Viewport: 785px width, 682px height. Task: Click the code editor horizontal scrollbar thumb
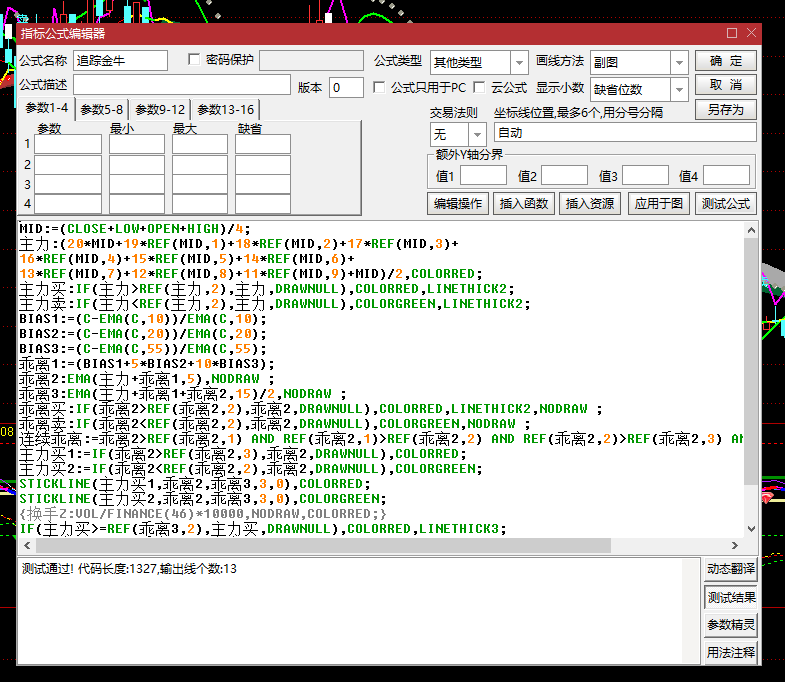[323, 545]
